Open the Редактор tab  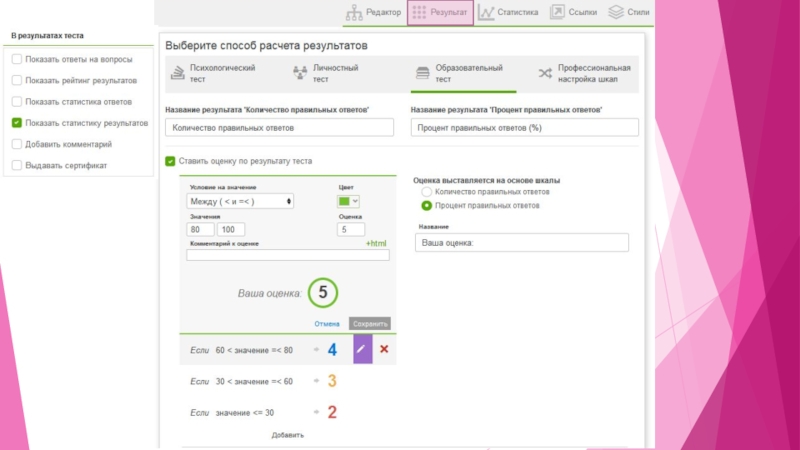tap(374, 12)
